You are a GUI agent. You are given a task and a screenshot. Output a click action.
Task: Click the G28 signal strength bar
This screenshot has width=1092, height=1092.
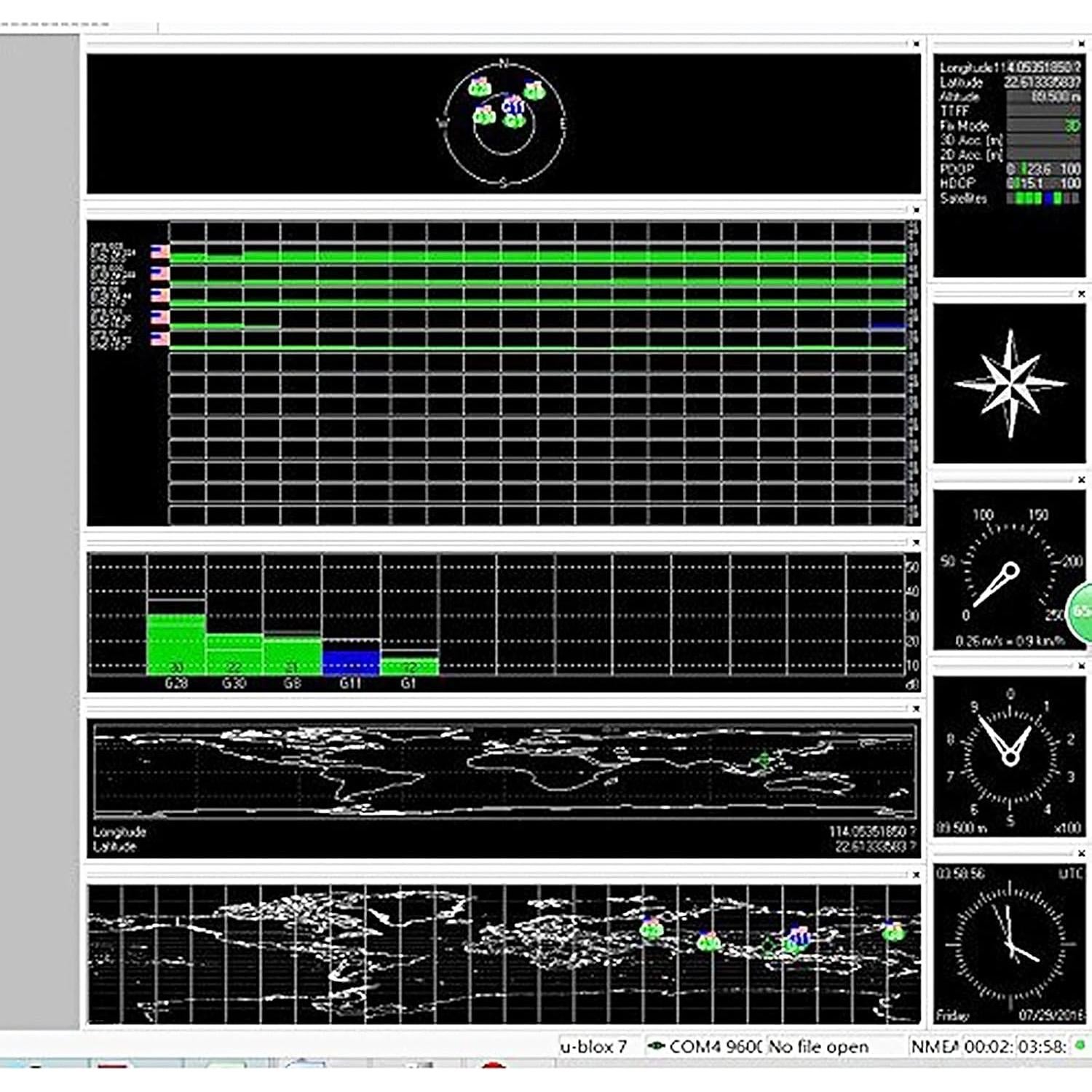[x=175, y=644]
